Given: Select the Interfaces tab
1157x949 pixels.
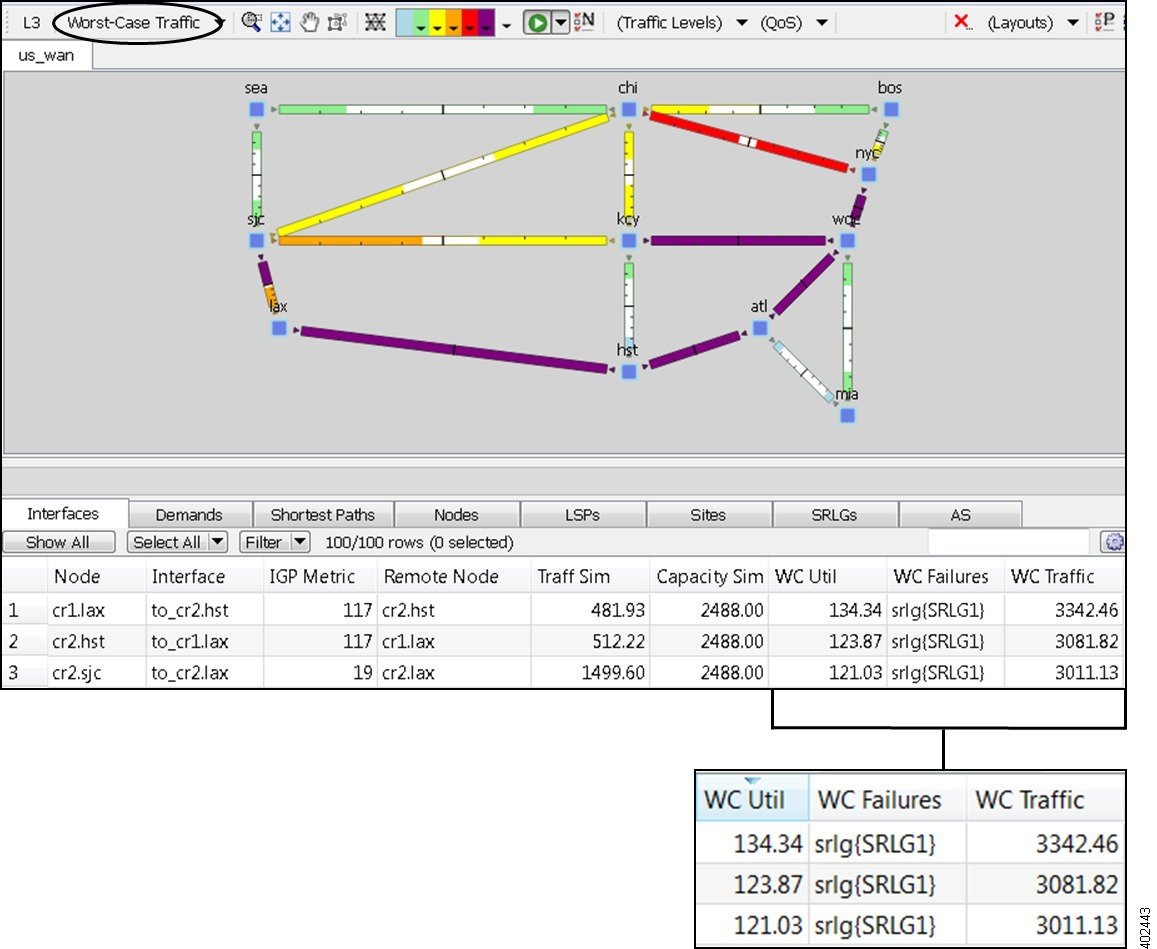Looking at the screenshot, I should click(x=63, y=514).
